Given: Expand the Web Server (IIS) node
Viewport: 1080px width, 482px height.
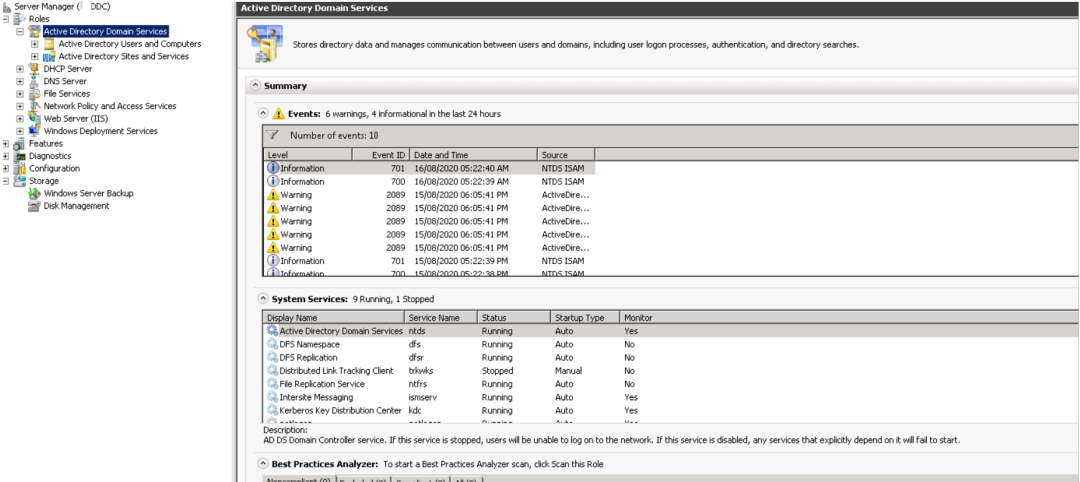Looking at the screenshot, I should (20, 118).
